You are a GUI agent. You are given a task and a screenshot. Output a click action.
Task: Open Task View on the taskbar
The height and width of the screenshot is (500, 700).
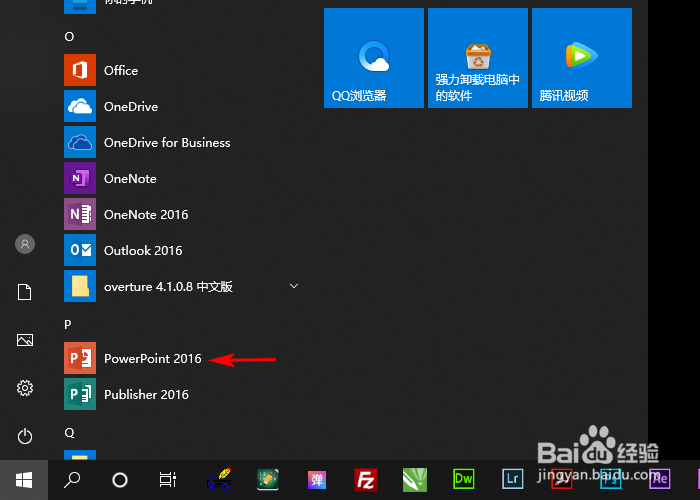(168, 480)
